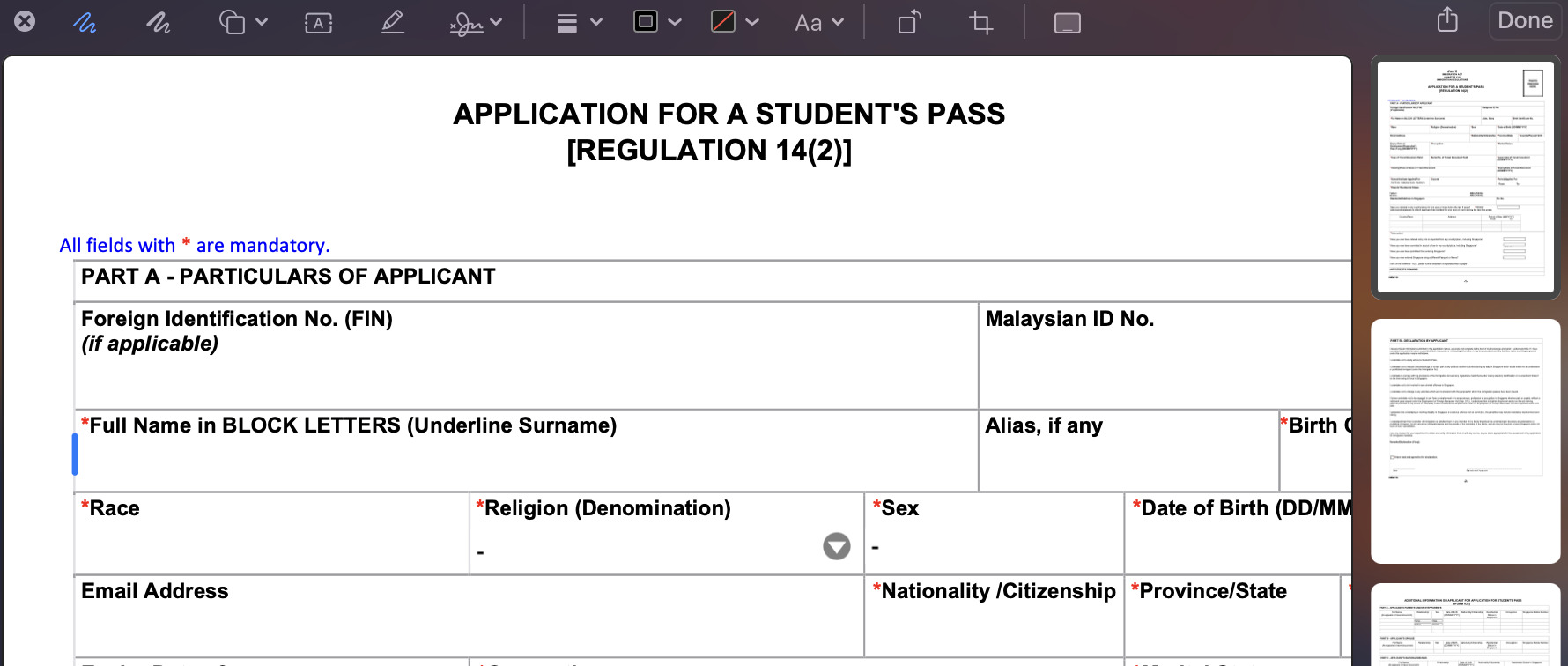This screenshot has height=666, width=1568.
Task: Expand the border color dropdown chevron
Action: click(x=675, y=22)
